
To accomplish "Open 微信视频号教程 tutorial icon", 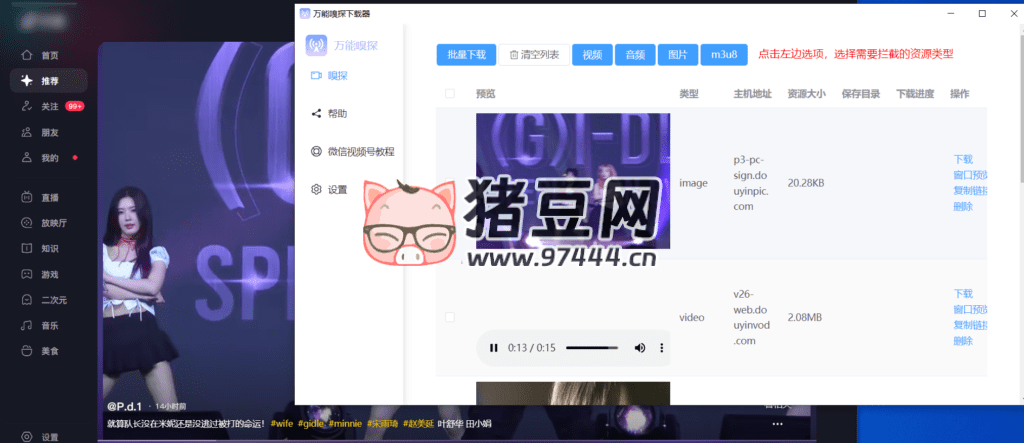I will (317, 152).
